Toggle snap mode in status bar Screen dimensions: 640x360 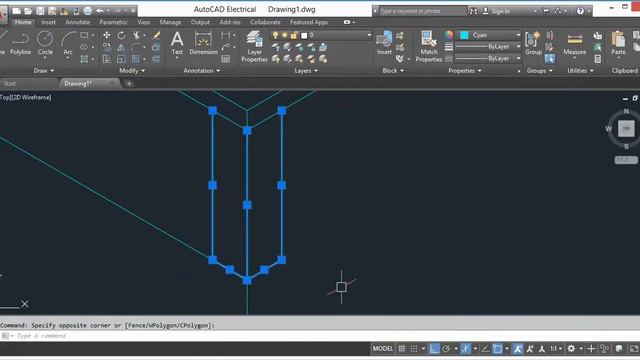[x=413, y=349]
